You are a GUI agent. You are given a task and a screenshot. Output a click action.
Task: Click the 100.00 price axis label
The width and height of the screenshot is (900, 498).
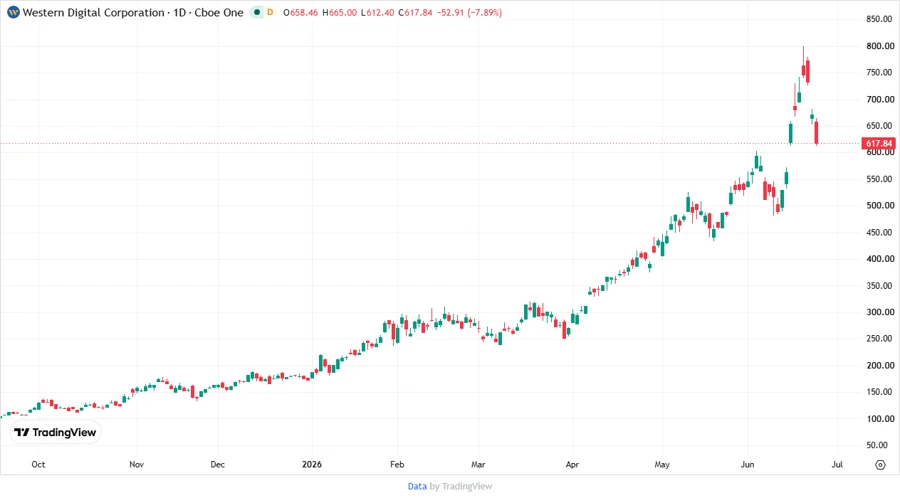pos(880,419)
